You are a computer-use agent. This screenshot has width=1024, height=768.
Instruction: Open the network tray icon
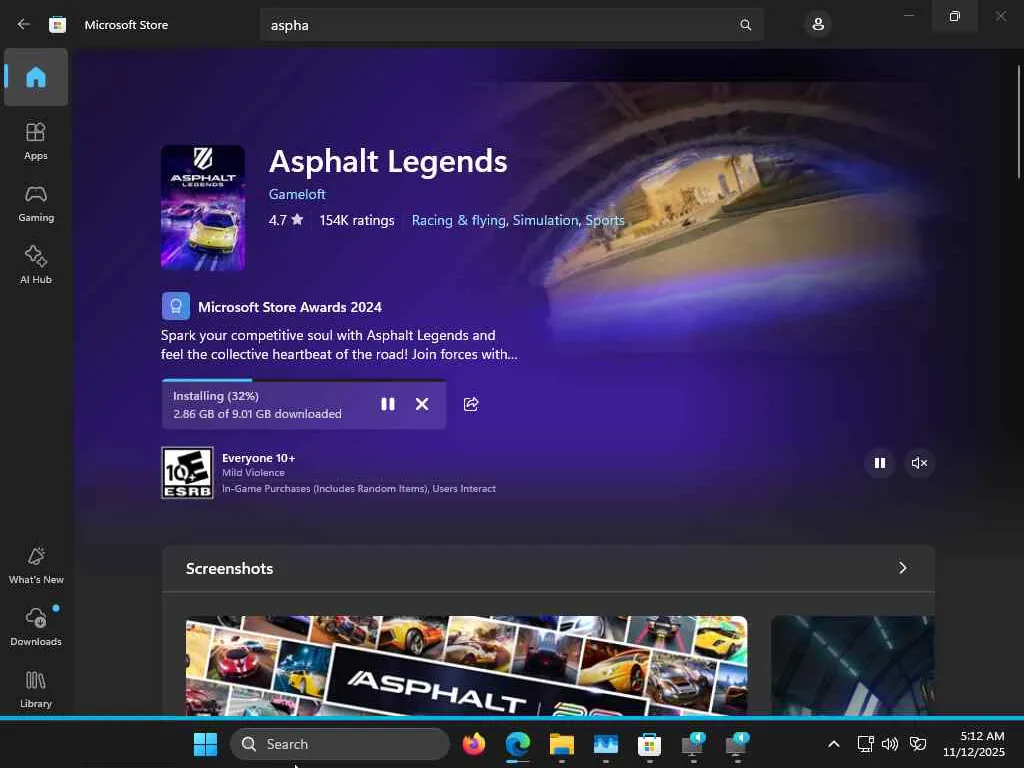(x=865, y=744)
